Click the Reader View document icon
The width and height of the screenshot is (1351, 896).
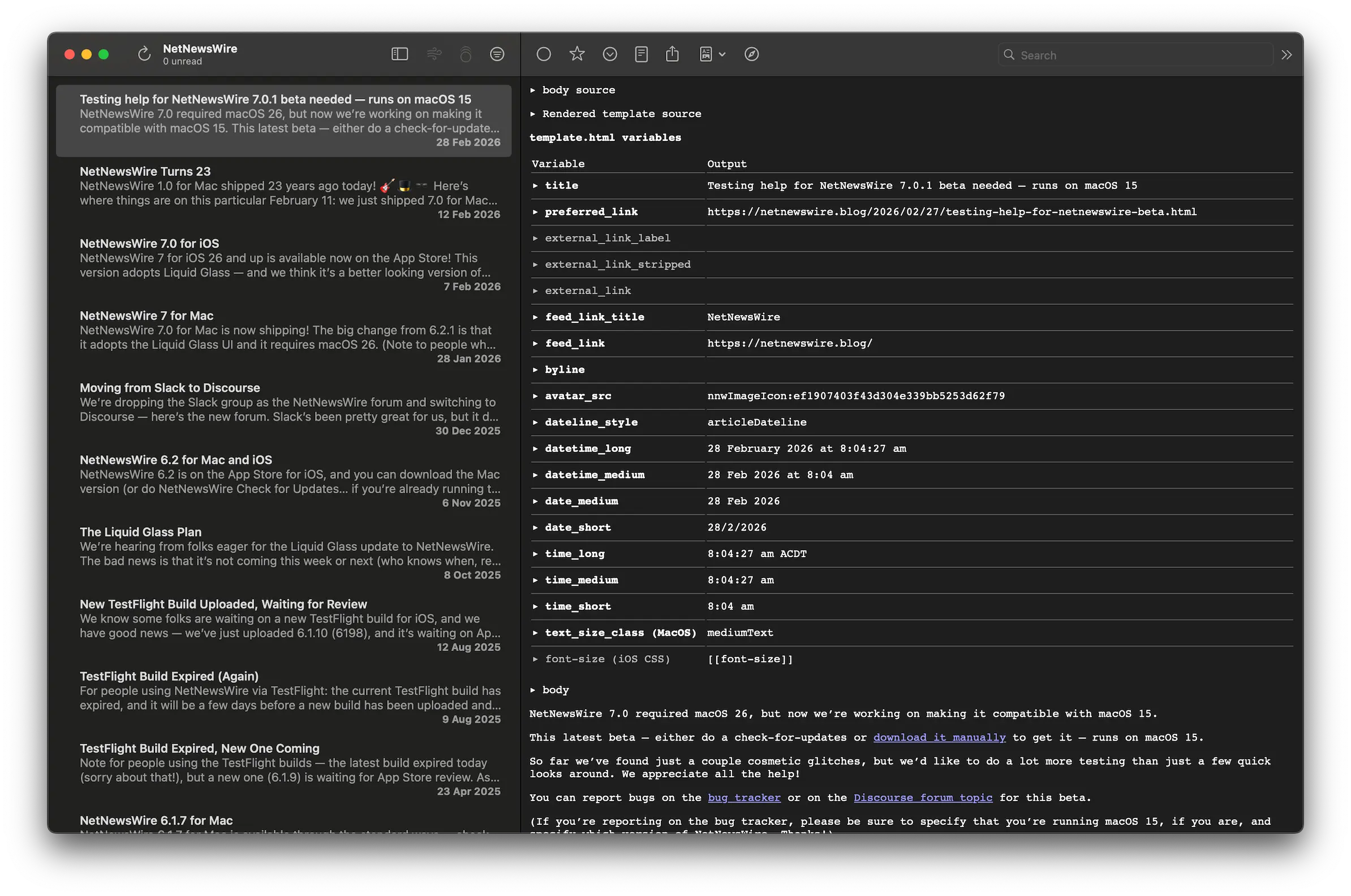point(641,54)
